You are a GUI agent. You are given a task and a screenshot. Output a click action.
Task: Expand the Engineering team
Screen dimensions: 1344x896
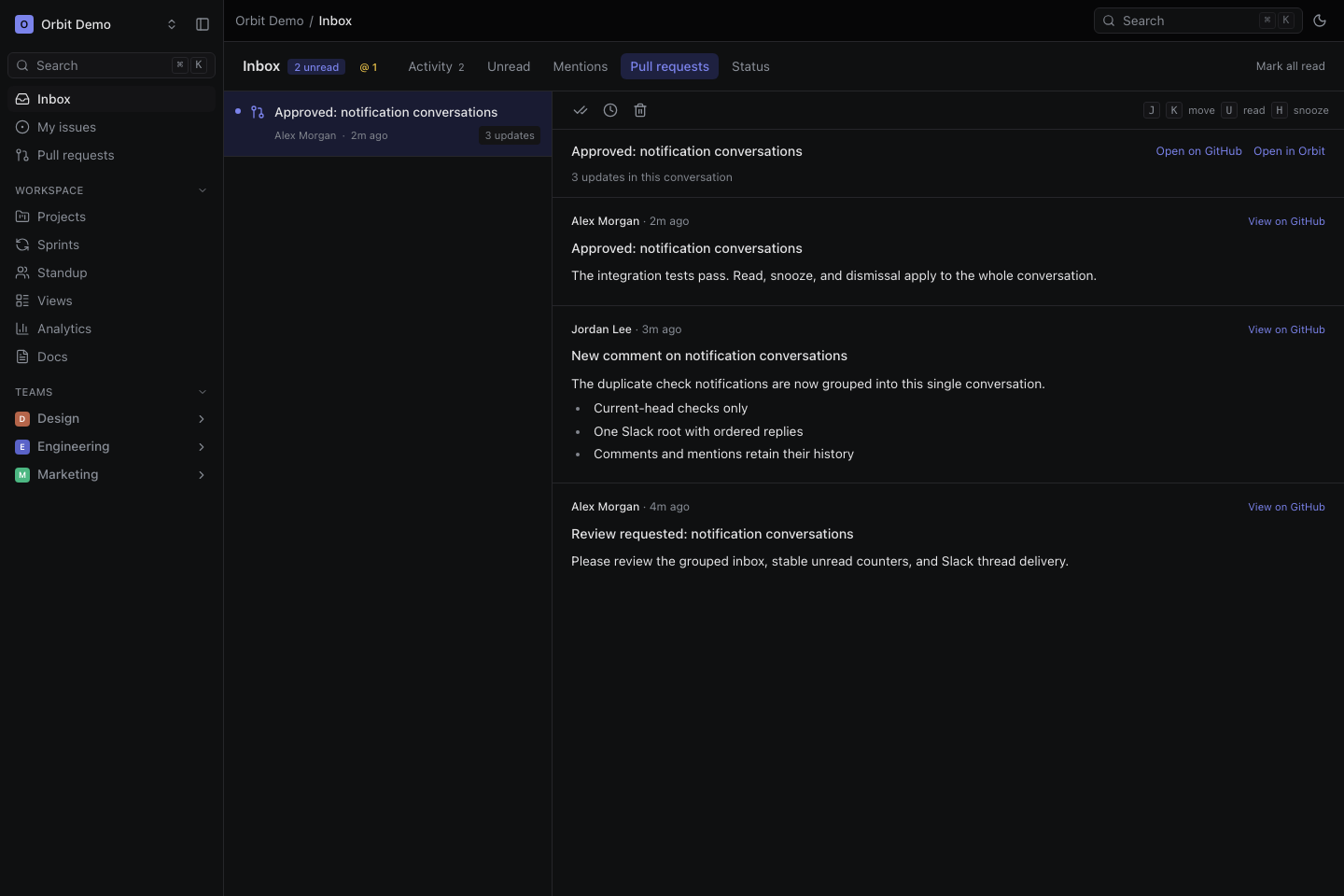(202, 447)
